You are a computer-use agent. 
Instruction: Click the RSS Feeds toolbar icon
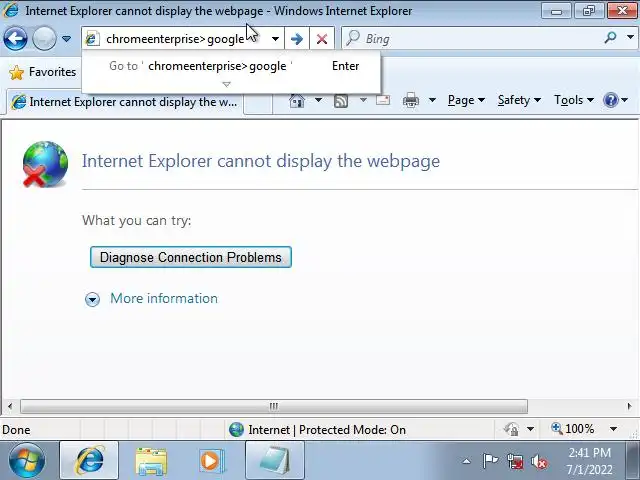(341, 100)
